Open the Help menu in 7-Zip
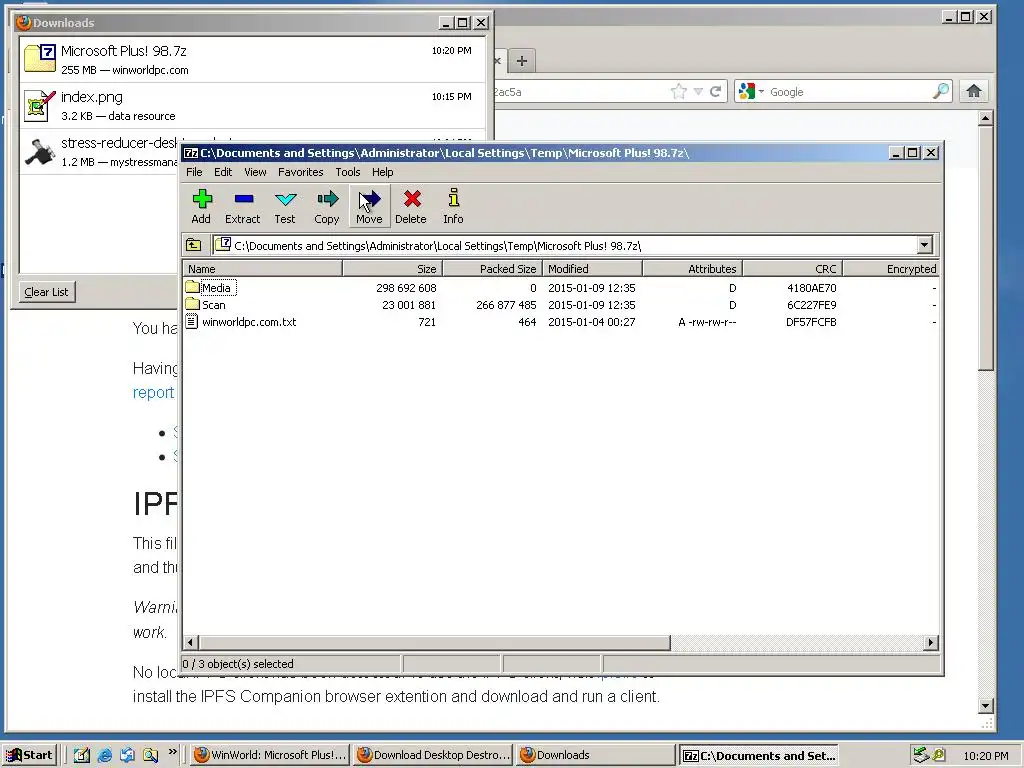This screenshot has height=768, width=1024. (x=383, y=172)
